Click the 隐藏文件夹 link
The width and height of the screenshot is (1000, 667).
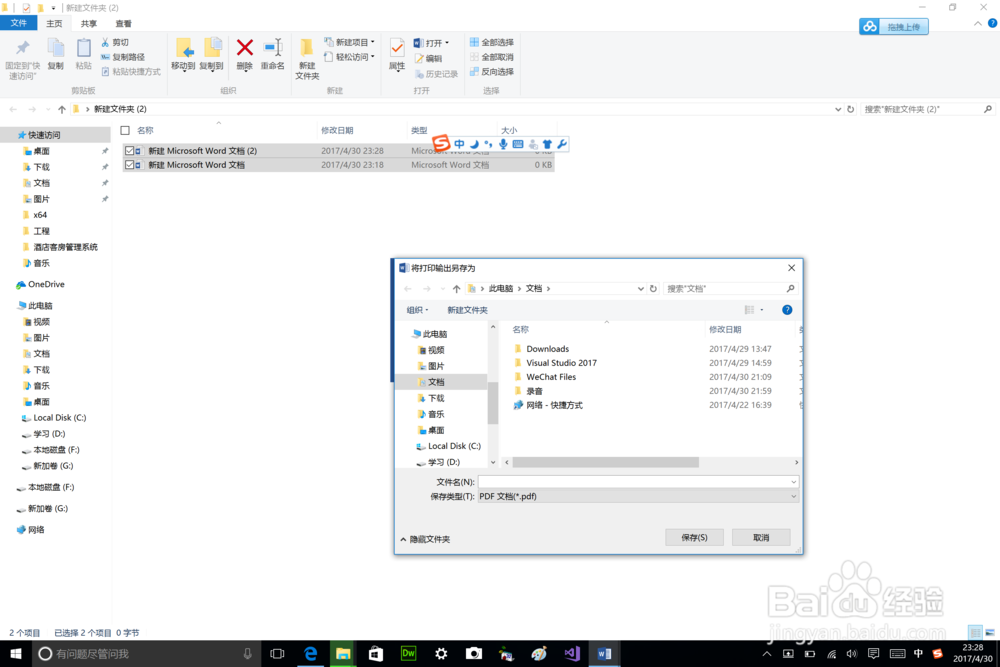427,537
